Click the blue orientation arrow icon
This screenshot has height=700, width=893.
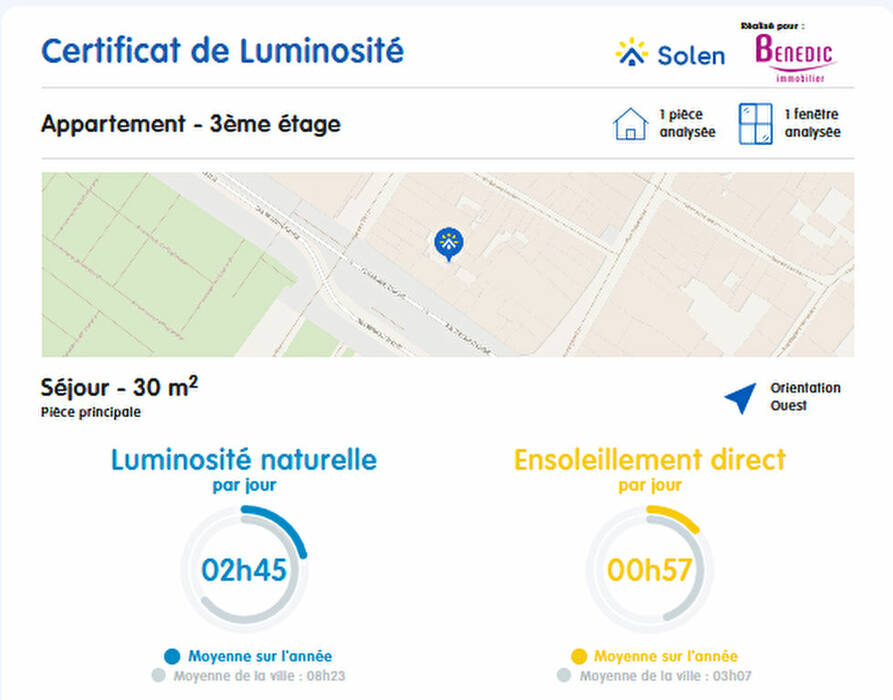740,397
